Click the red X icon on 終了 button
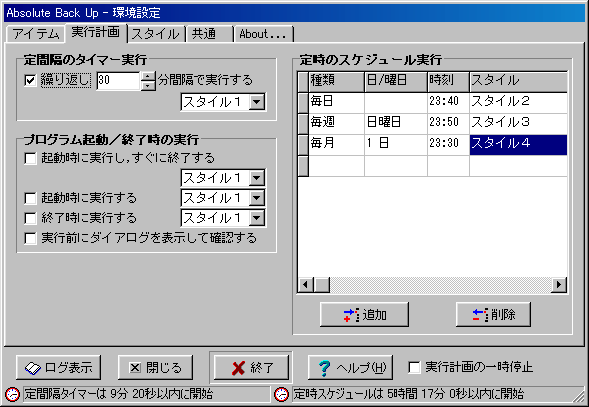 click(x=238, y=368)
